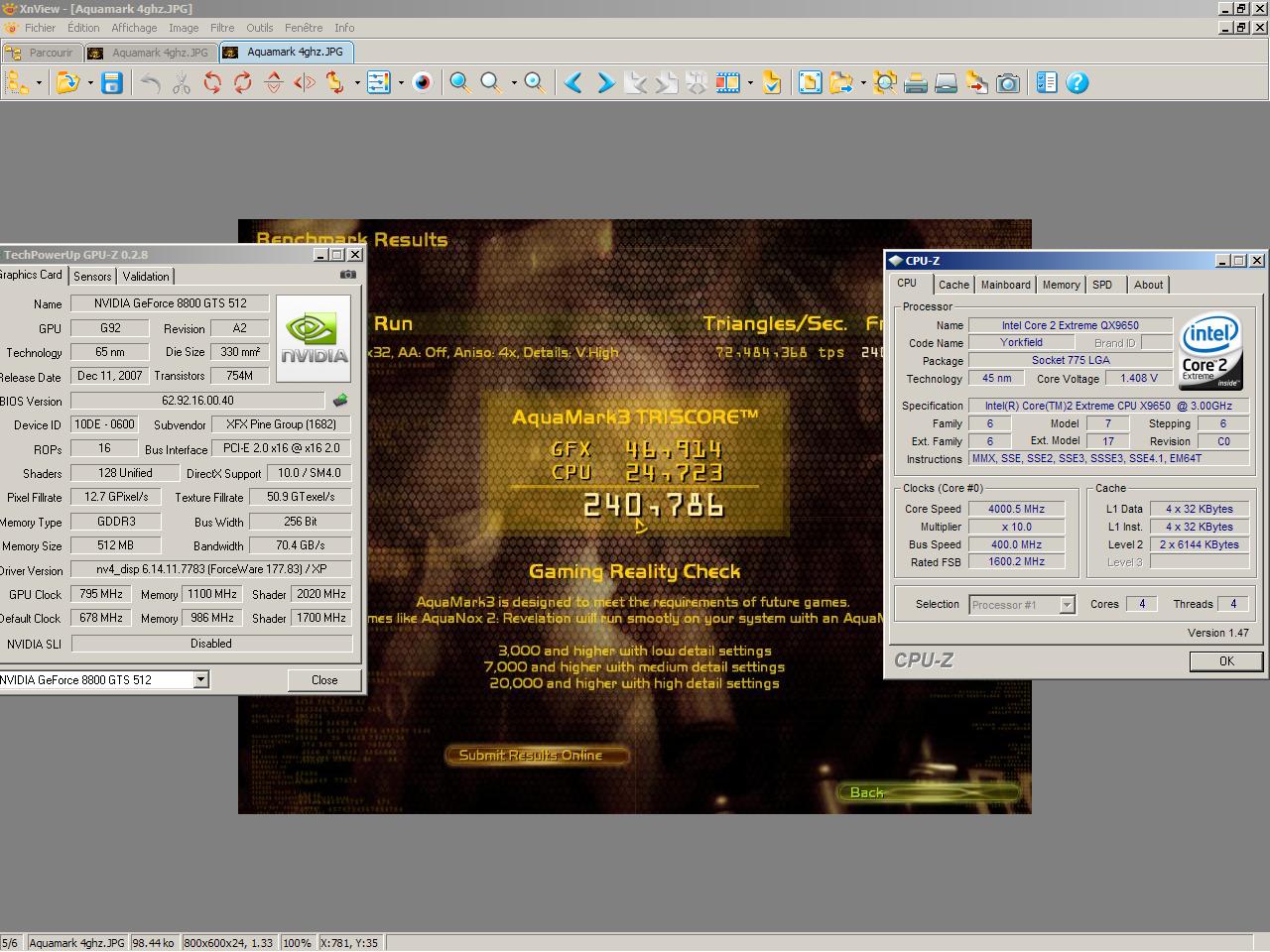The height and width of the screenshot is (952, 1270).
Task: Open the Options checklist icon
Action: pos(1047,83)
